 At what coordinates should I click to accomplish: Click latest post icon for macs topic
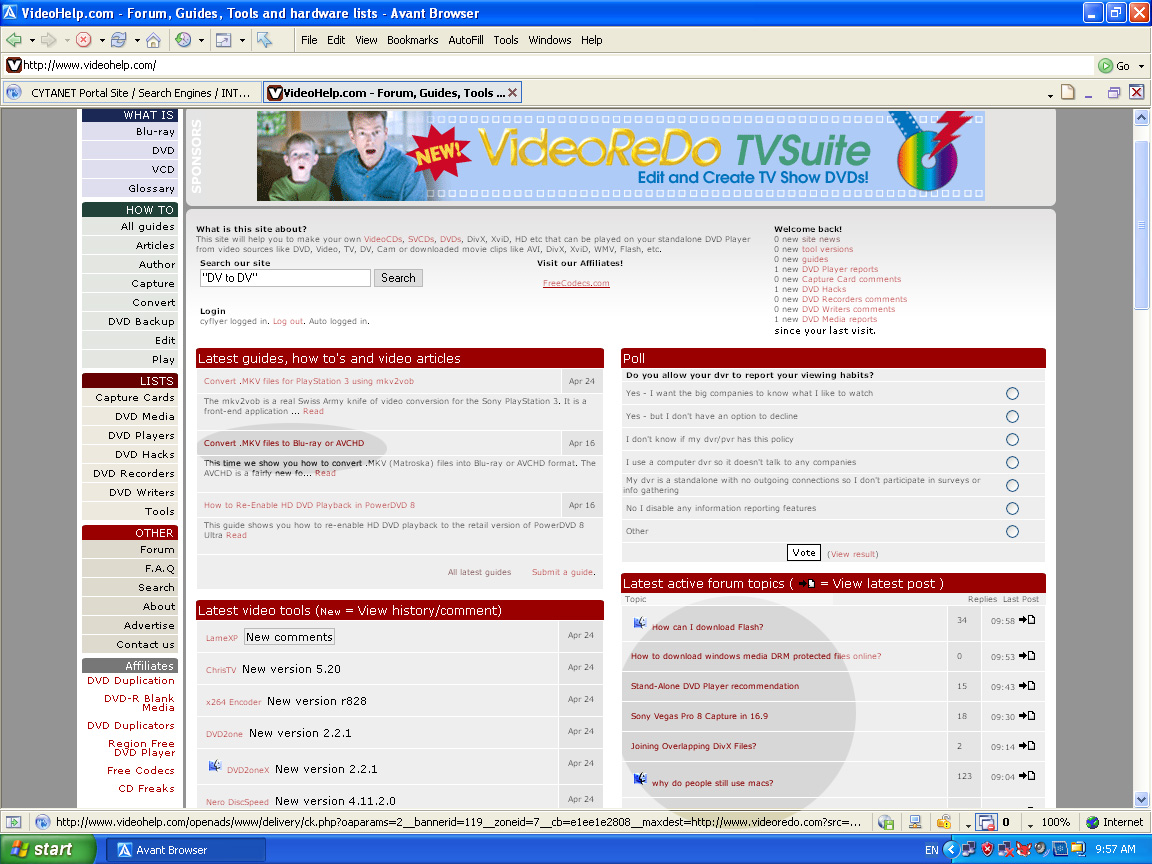(x=1027, y=776)
